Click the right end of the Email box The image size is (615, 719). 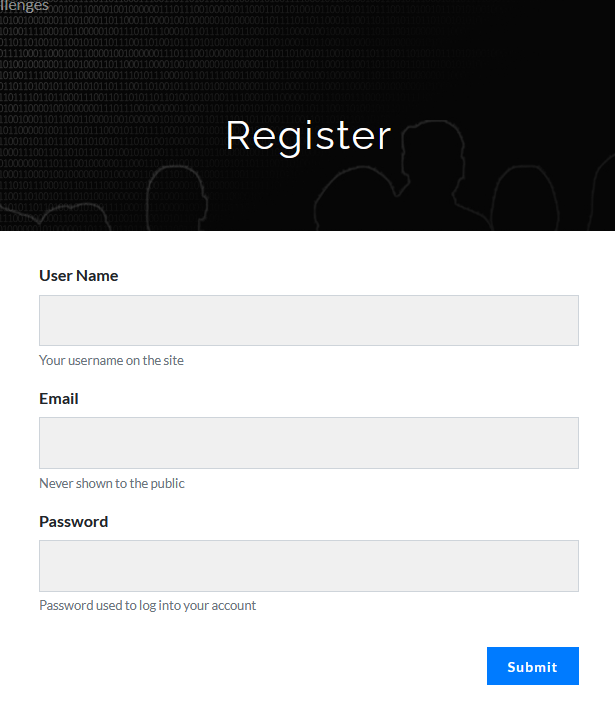(566, 442)
